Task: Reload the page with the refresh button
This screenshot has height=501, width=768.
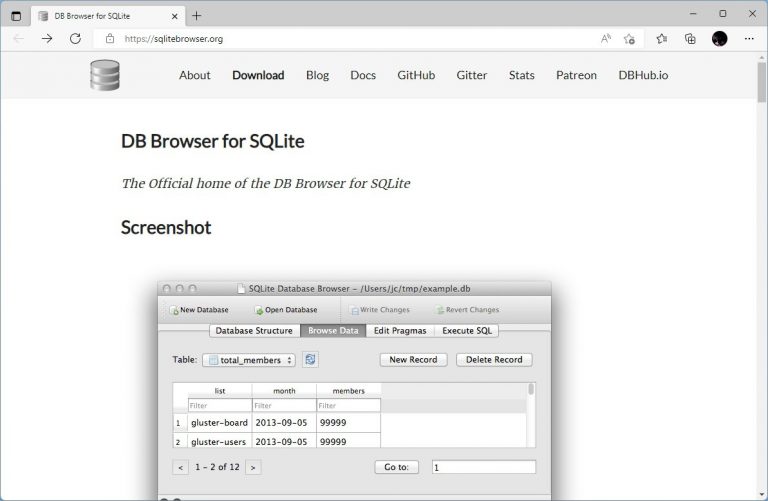Action: pos(75,38)
